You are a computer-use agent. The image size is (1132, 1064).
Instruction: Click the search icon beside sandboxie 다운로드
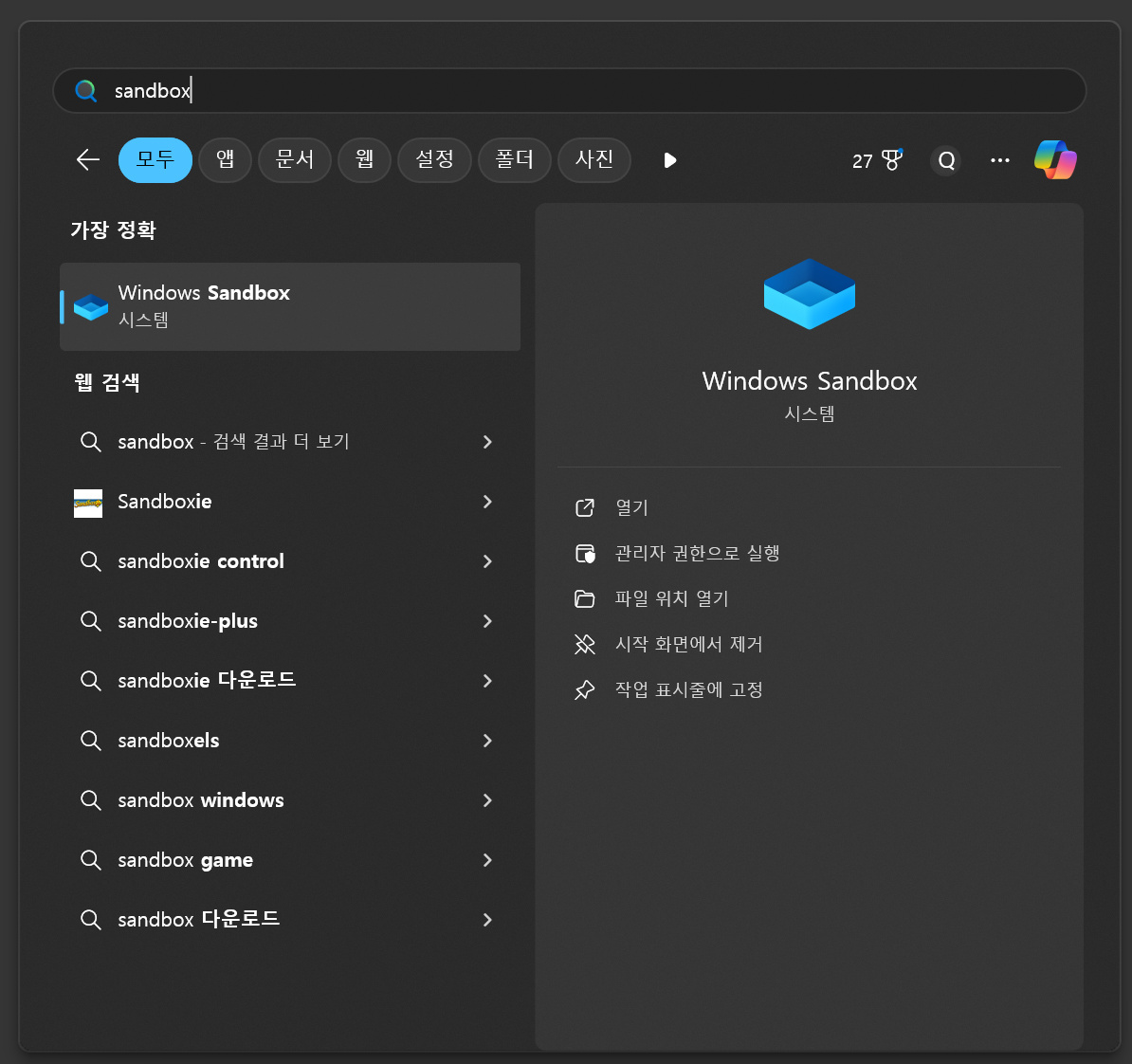coord(90,681)
